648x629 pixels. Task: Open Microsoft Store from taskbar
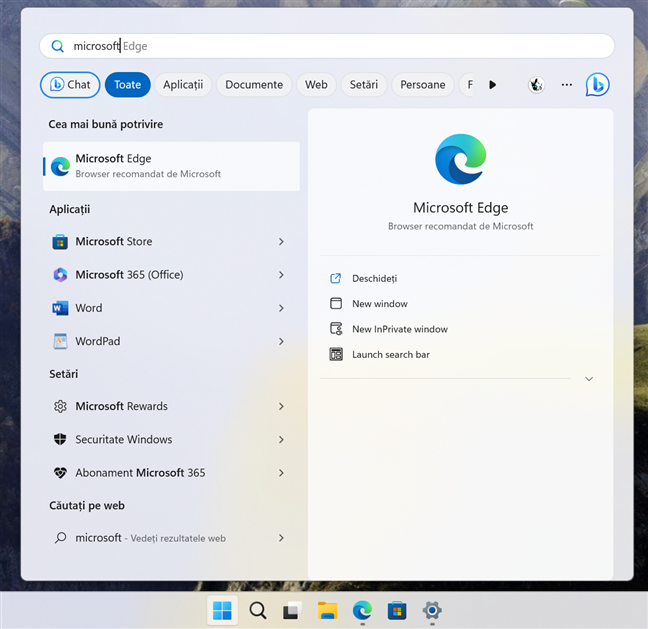[x=397, y=610]
